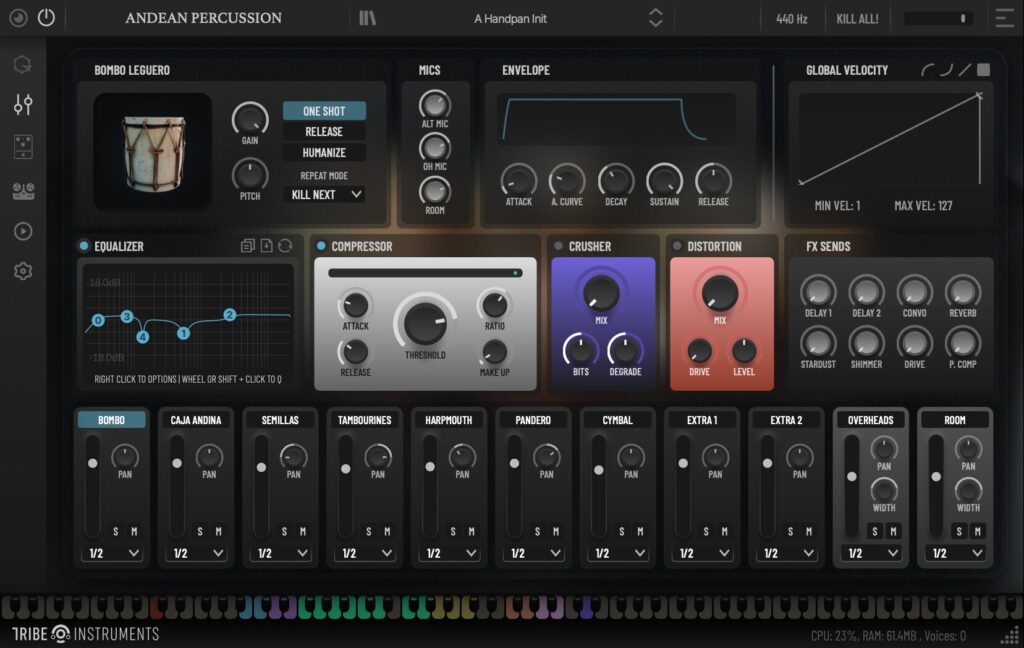The width and height of the screenshot is (1024, 648).
Task: Select the Caja Andina channel tab
Action: point(196,420)
